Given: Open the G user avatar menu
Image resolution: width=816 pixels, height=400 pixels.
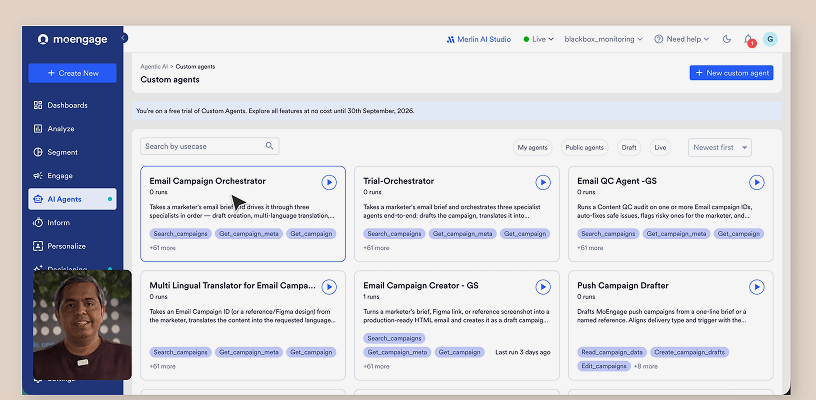Looking at the screenshot, I should [x=770, y=39].
